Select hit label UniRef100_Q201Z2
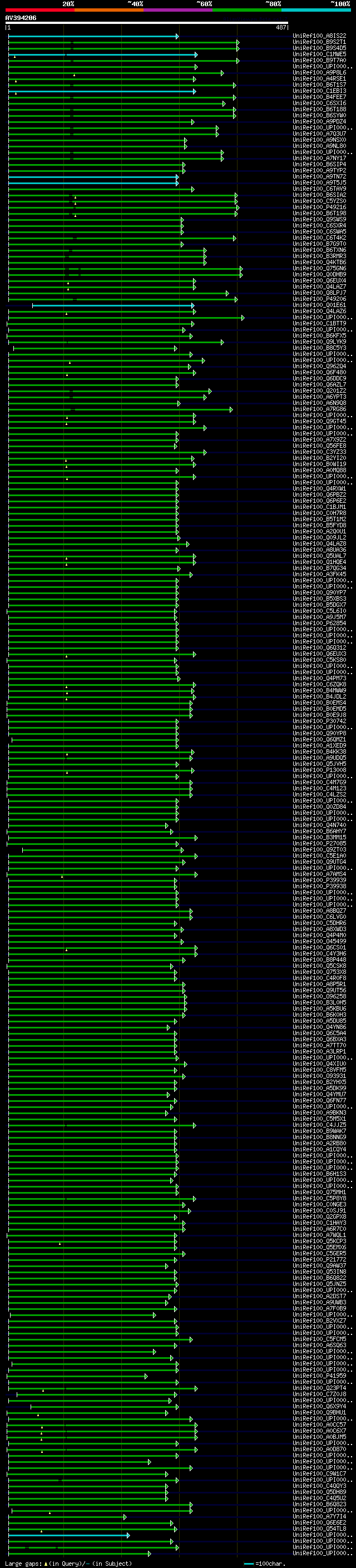 click(319, 391)
